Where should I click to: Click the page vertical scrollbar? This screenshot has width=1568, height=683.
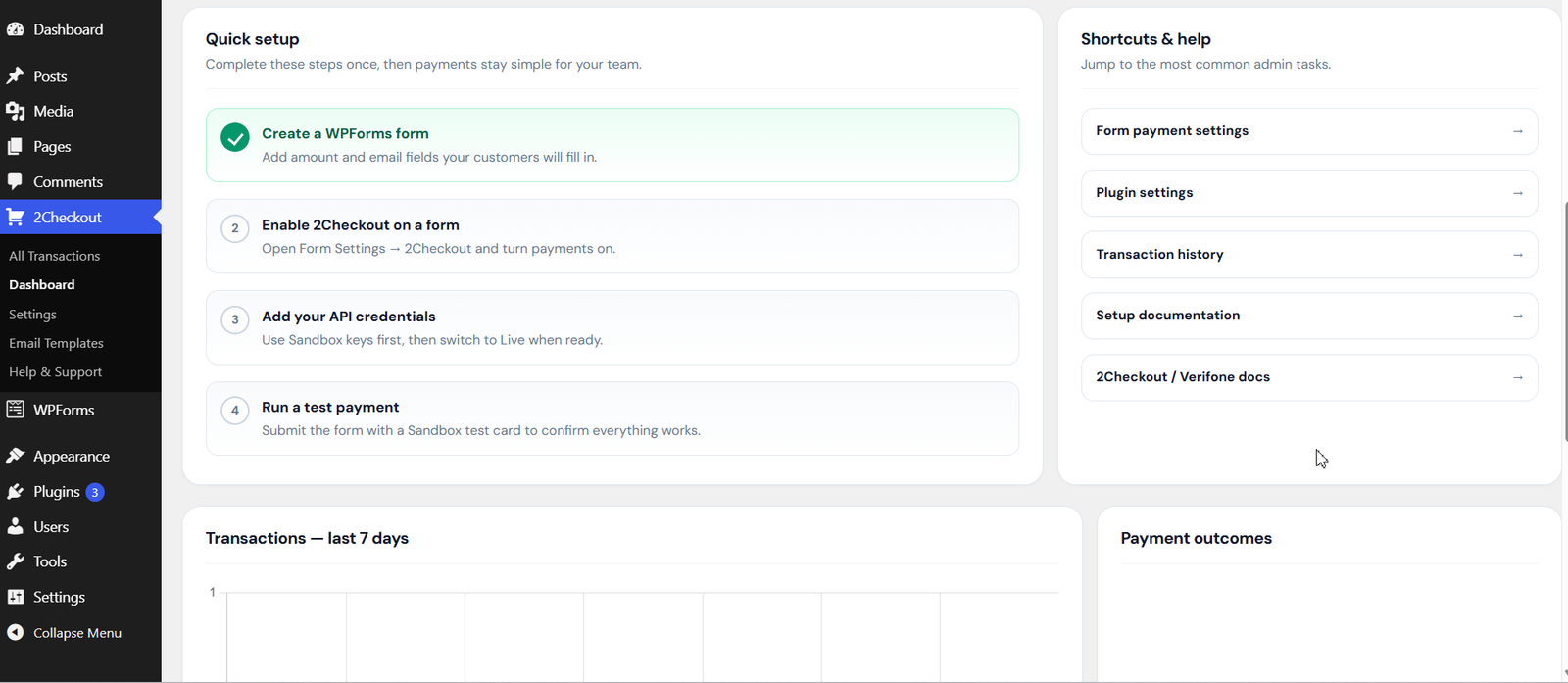(x=1564, y=323)
